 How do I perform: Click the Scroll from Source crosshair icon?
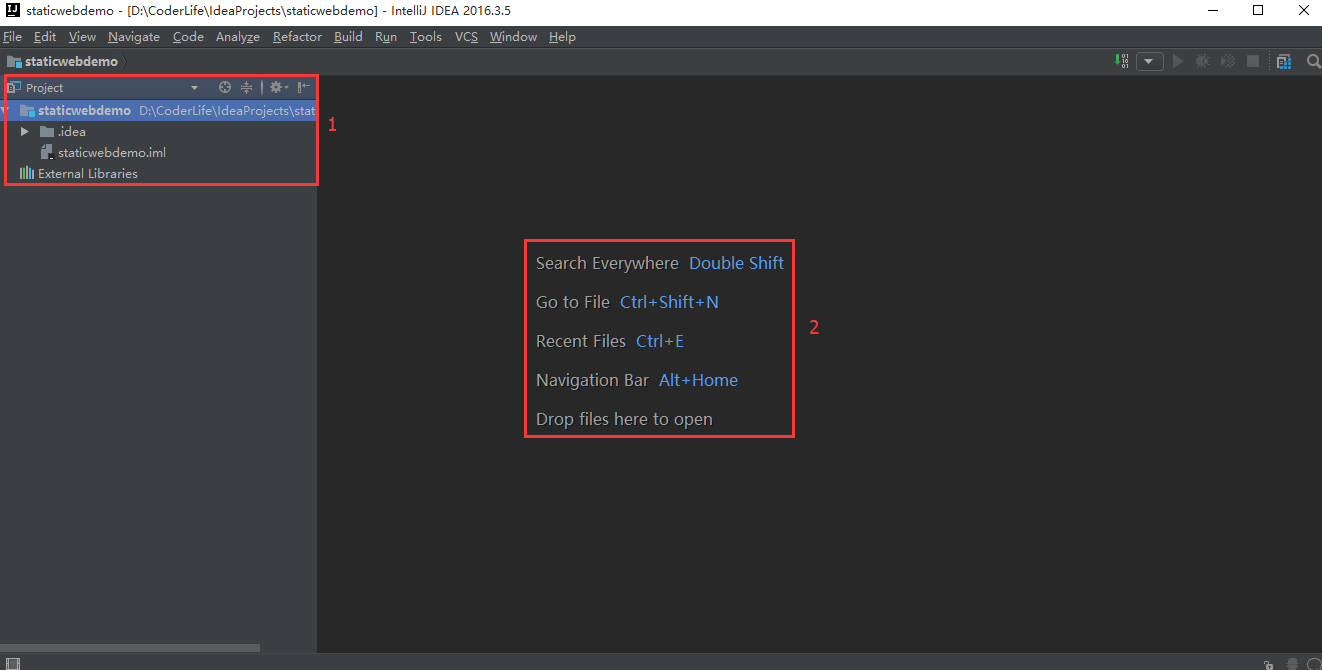pyautogui.click(x=225, y=88)
